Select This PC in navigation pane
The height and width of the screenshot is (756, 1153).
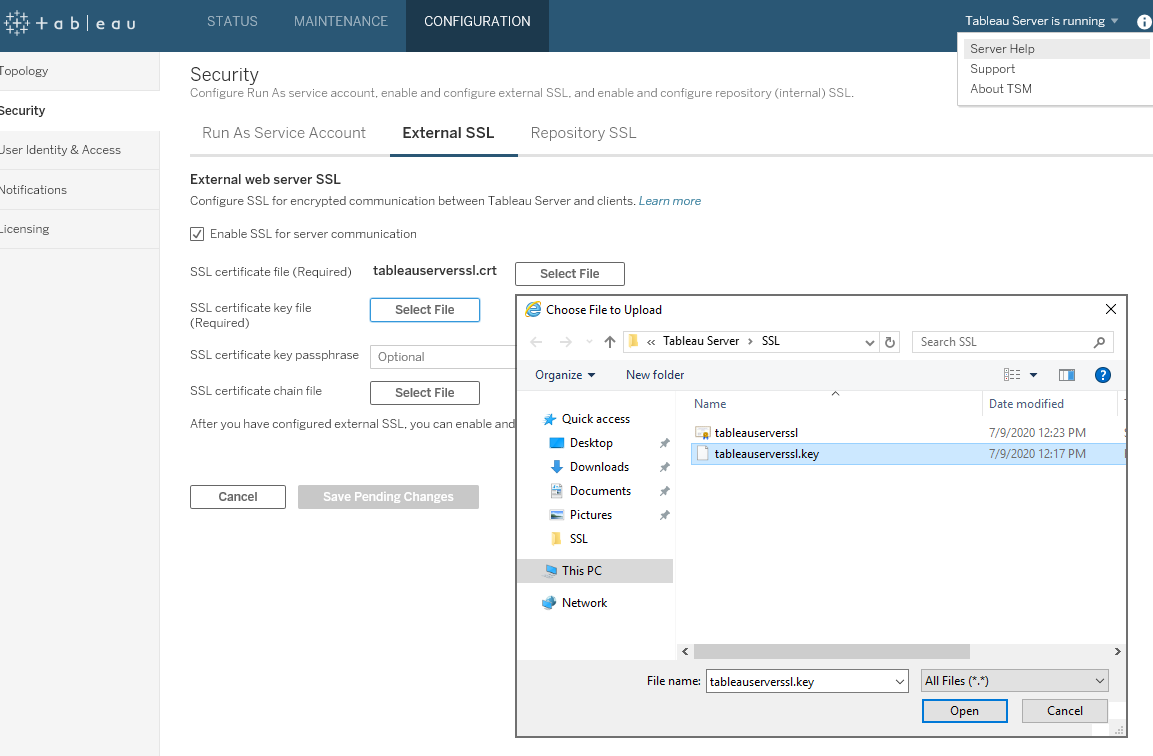coord(595,571)
